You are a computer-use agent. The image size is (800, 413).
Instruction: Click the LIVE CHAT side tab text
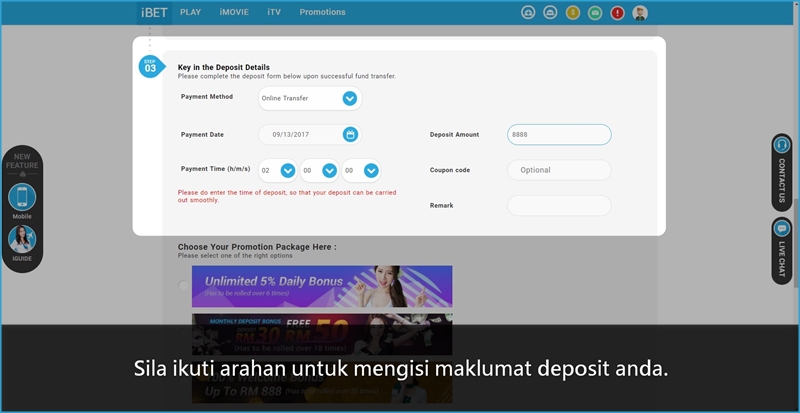click(x=782, y=259)
